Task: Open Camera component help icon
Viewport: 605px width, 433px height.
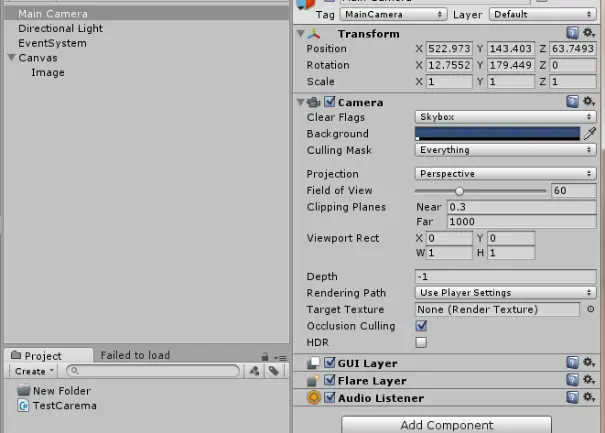Action: coord(572,102)
